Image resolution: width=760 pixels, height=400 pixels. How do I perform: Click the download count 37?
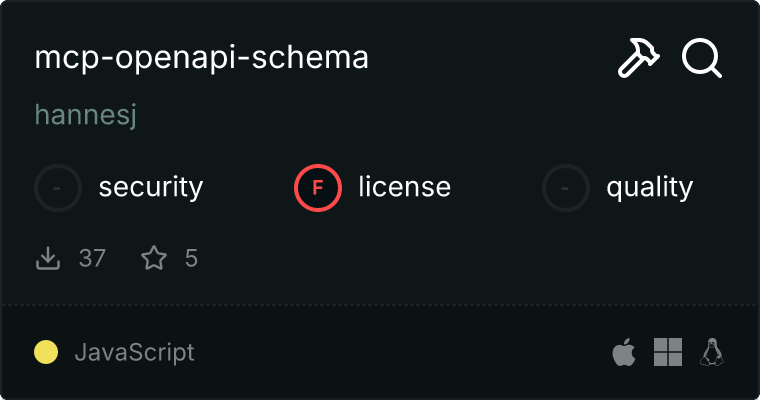coord(92,259)
